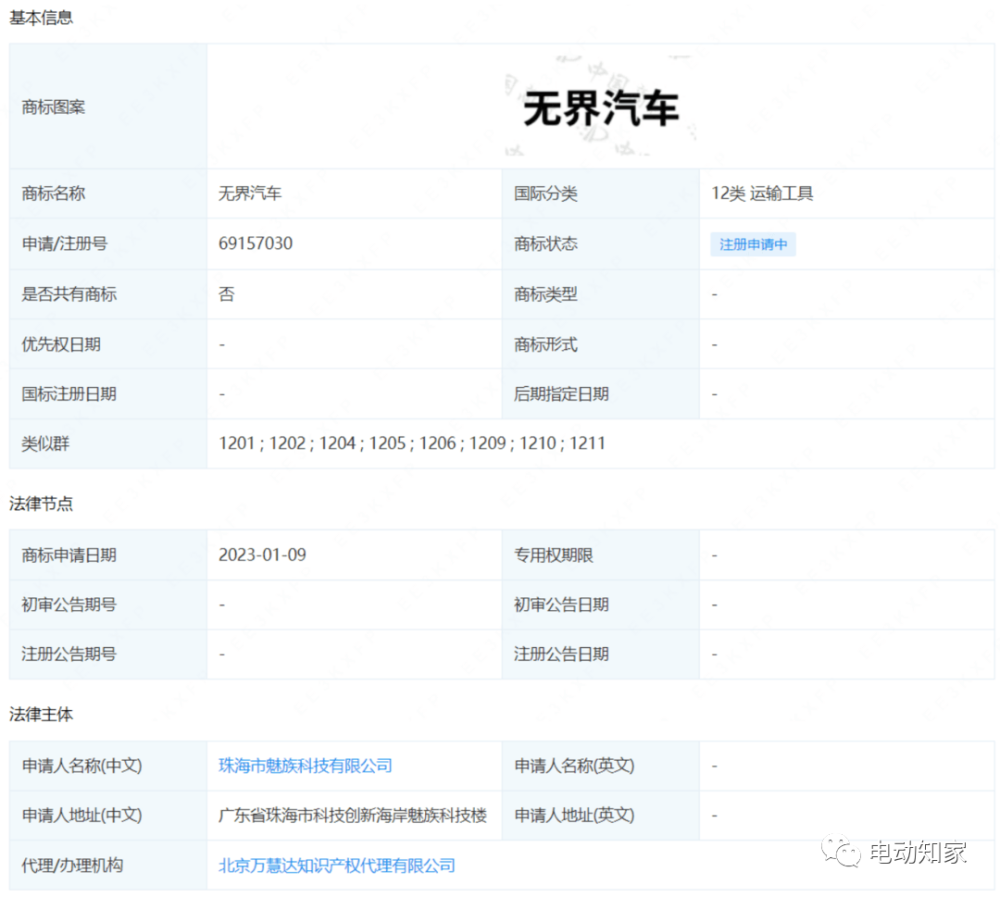
Task: Click the 无界汽车 trademark image
Action: tap(601, 108)
